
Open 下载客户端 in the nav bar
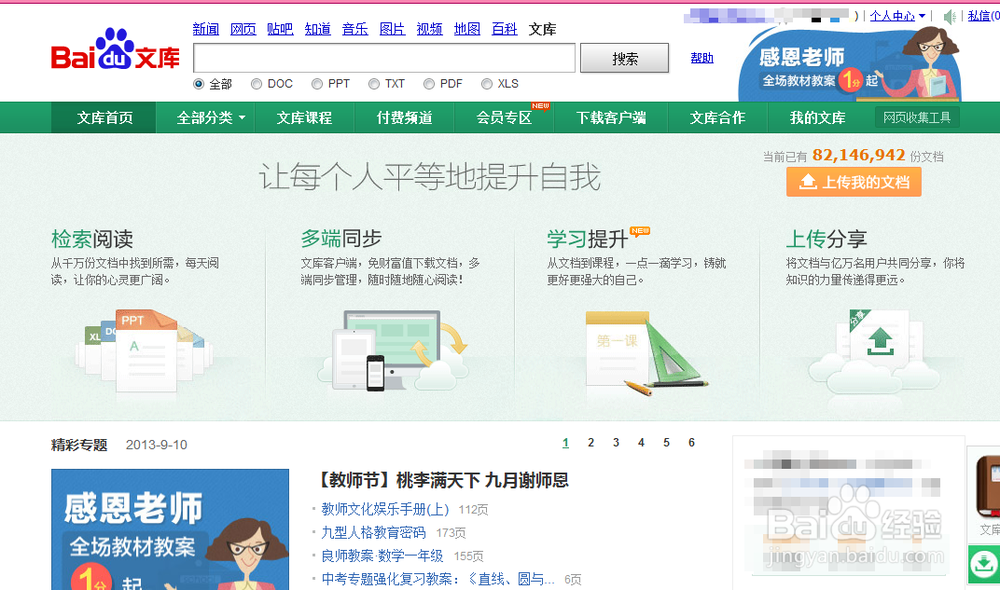tap(611, 117)
